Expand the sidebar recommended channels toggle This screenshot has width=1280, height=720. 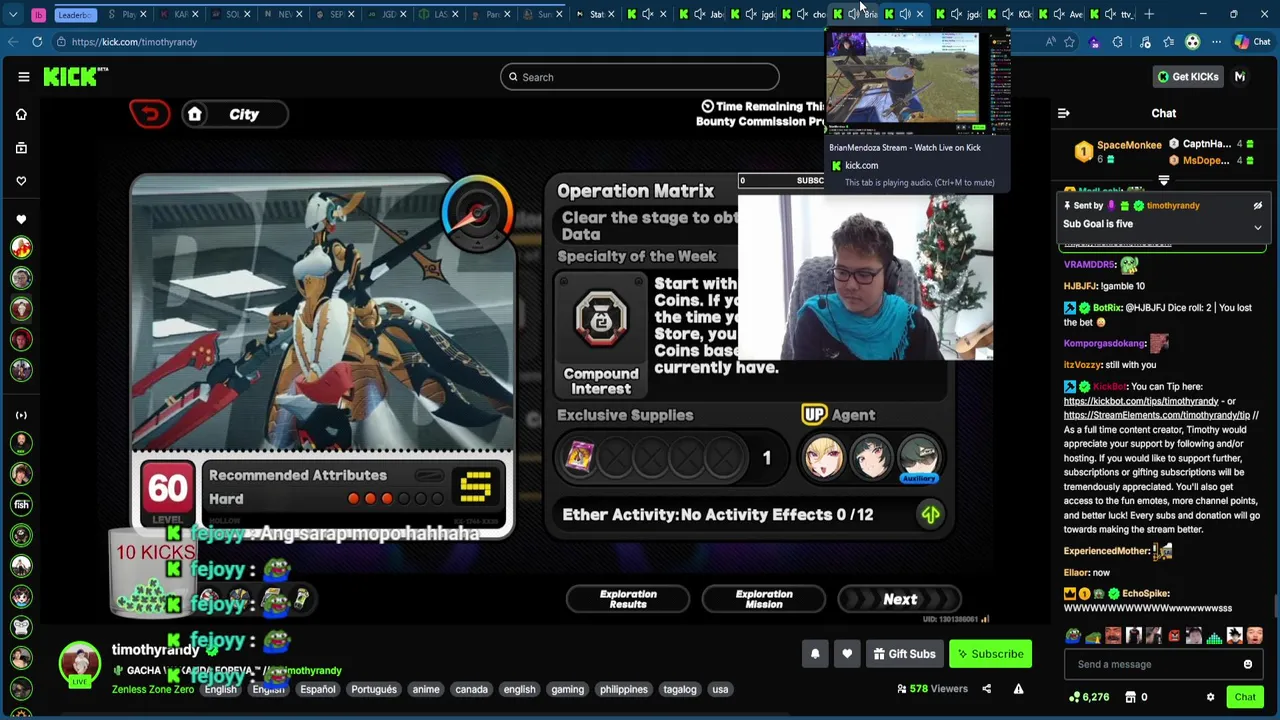(21, 415)
